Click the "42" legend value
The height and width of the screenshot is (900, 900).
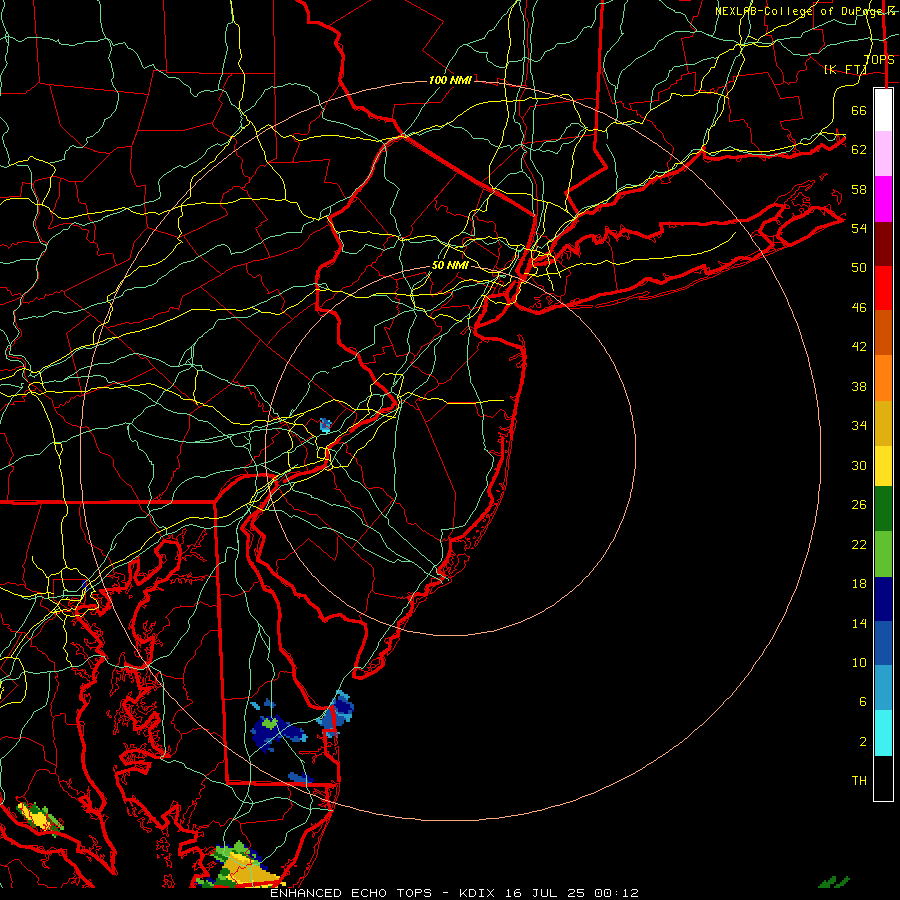tap(859, 347)
